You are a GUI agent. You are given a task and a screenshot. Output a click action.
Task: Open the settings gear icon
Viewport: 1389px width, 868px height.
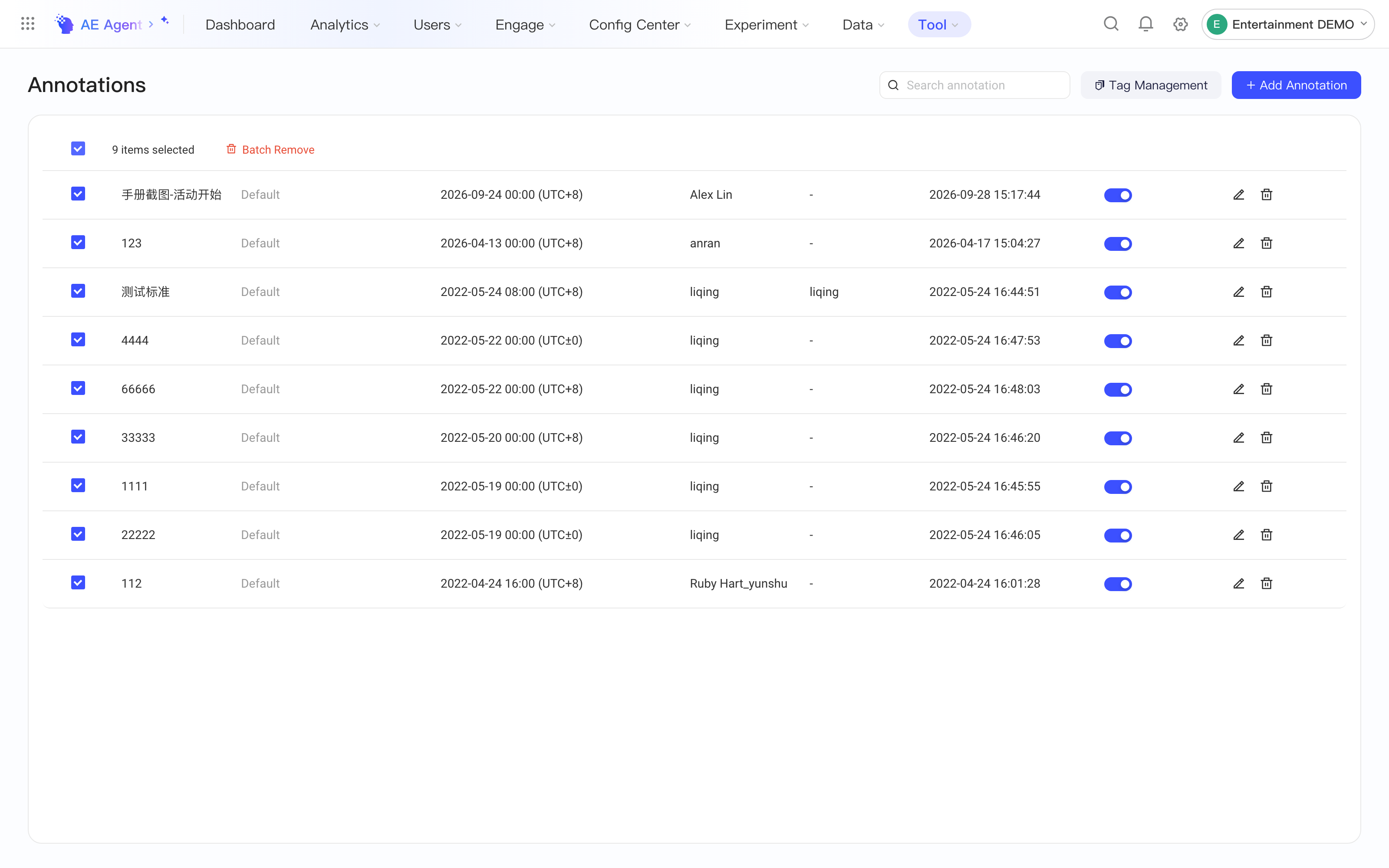pyautogui.click(x=1180, y=24)
